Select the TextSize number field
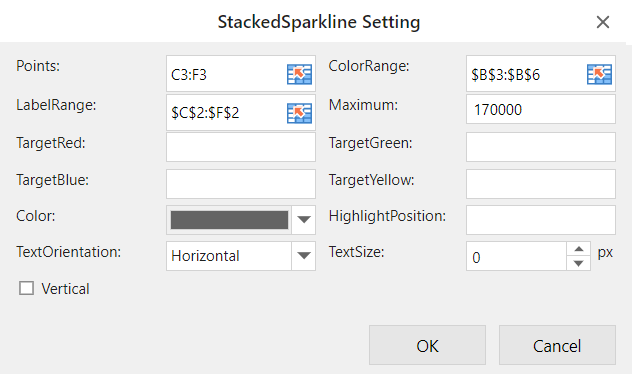The height and width of the screenshot is (374, 632). [516, 256]
